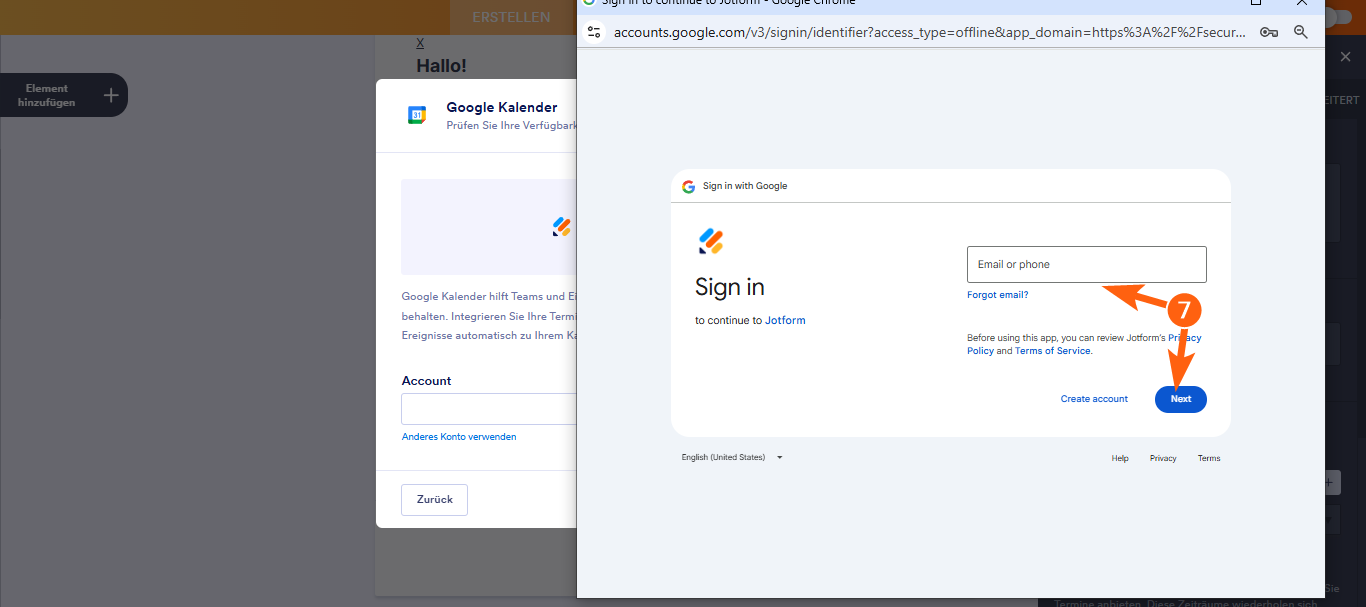Click the Help footer link
Image resolution: width=1366 pixels, height=607 pixels.
click(x=1120, y=458)
